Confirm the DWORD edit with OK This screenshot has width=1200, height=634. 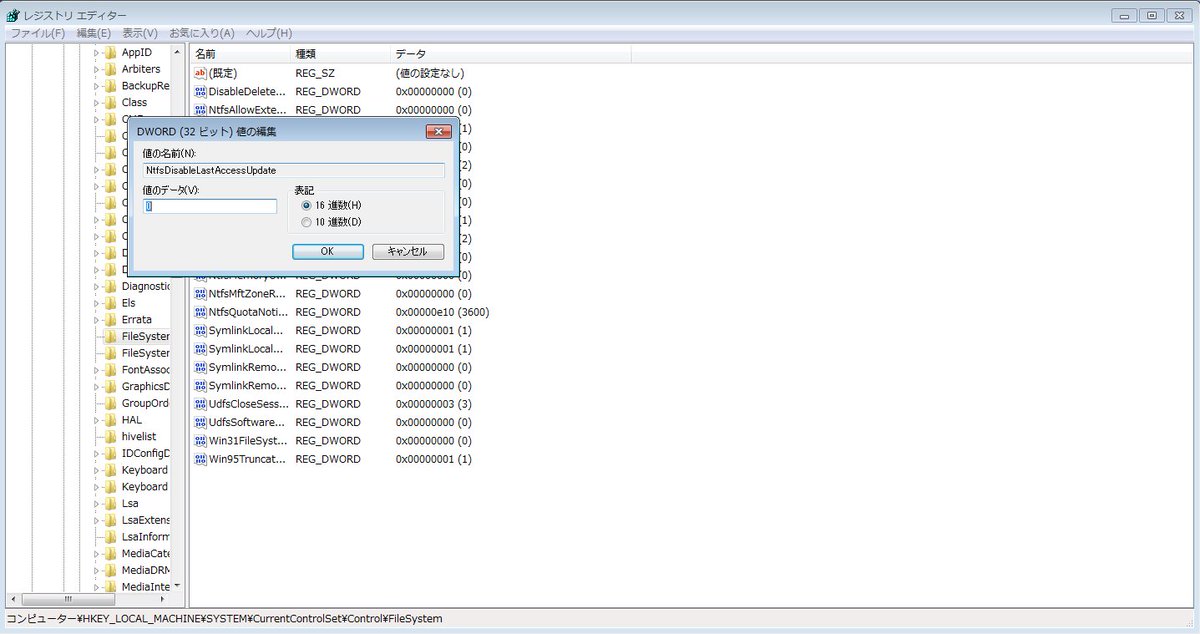(327, 251)
